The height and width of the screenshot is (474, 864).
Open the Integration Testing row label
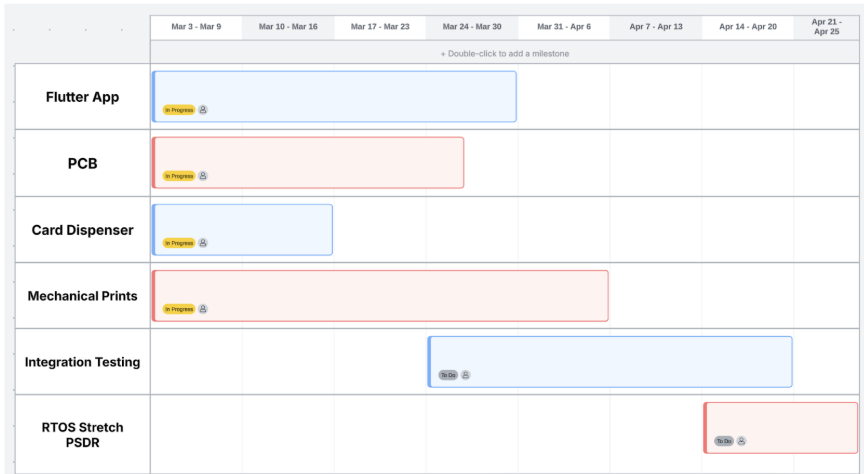[x=82, y=362]
